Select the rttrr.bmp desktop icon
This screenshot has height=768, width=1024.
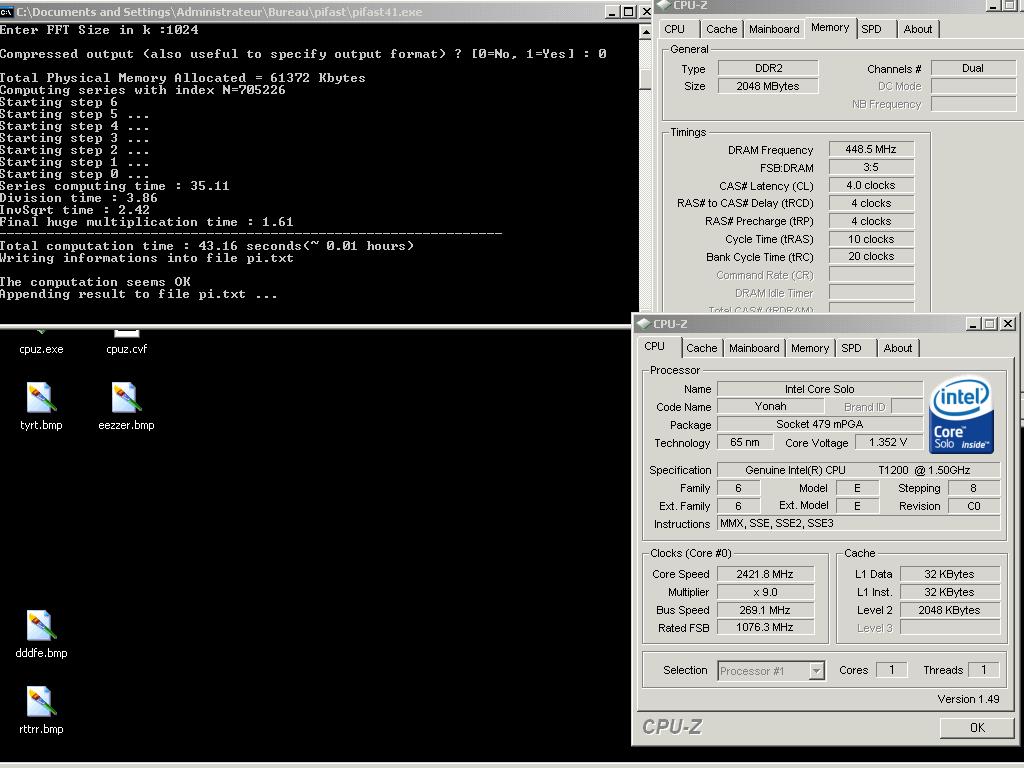coord(40,711)
